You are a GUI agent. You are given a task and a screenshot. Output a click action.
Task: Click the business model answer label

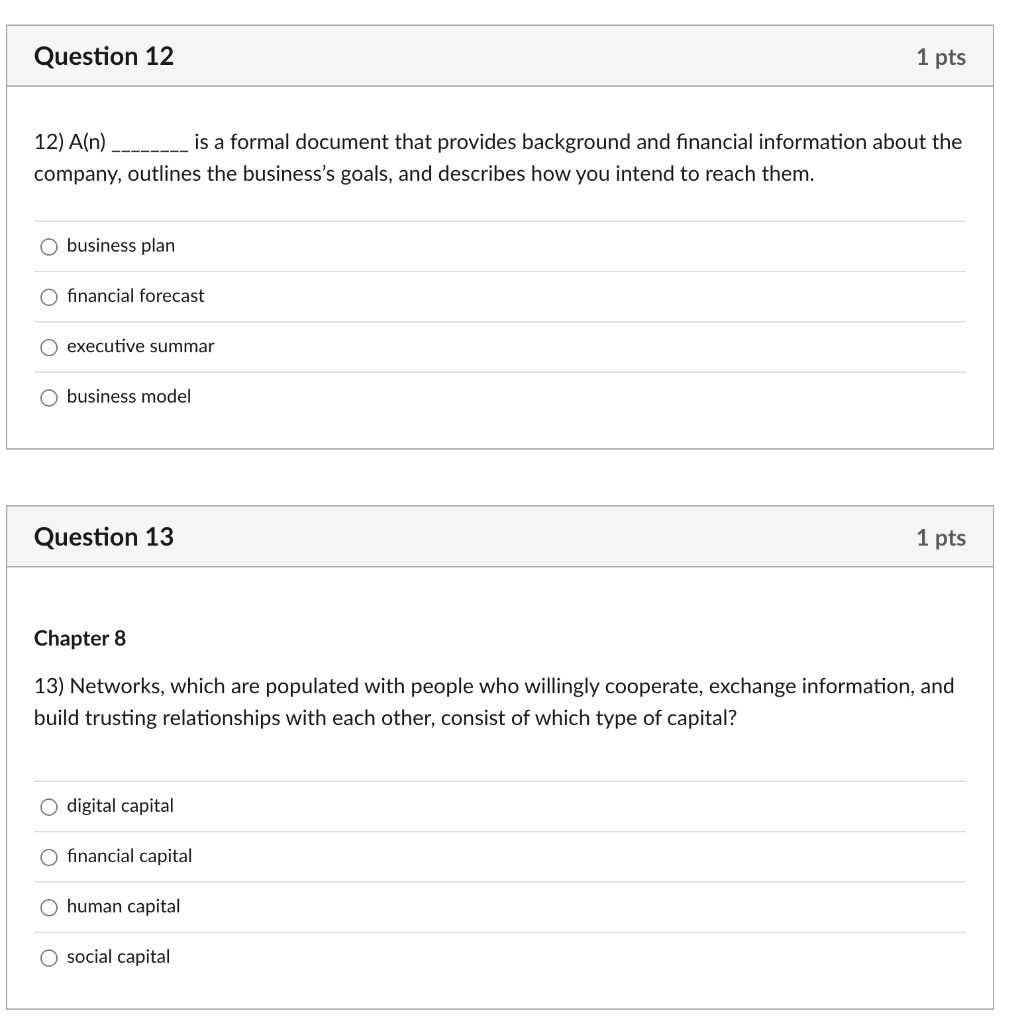pos(129,396)
